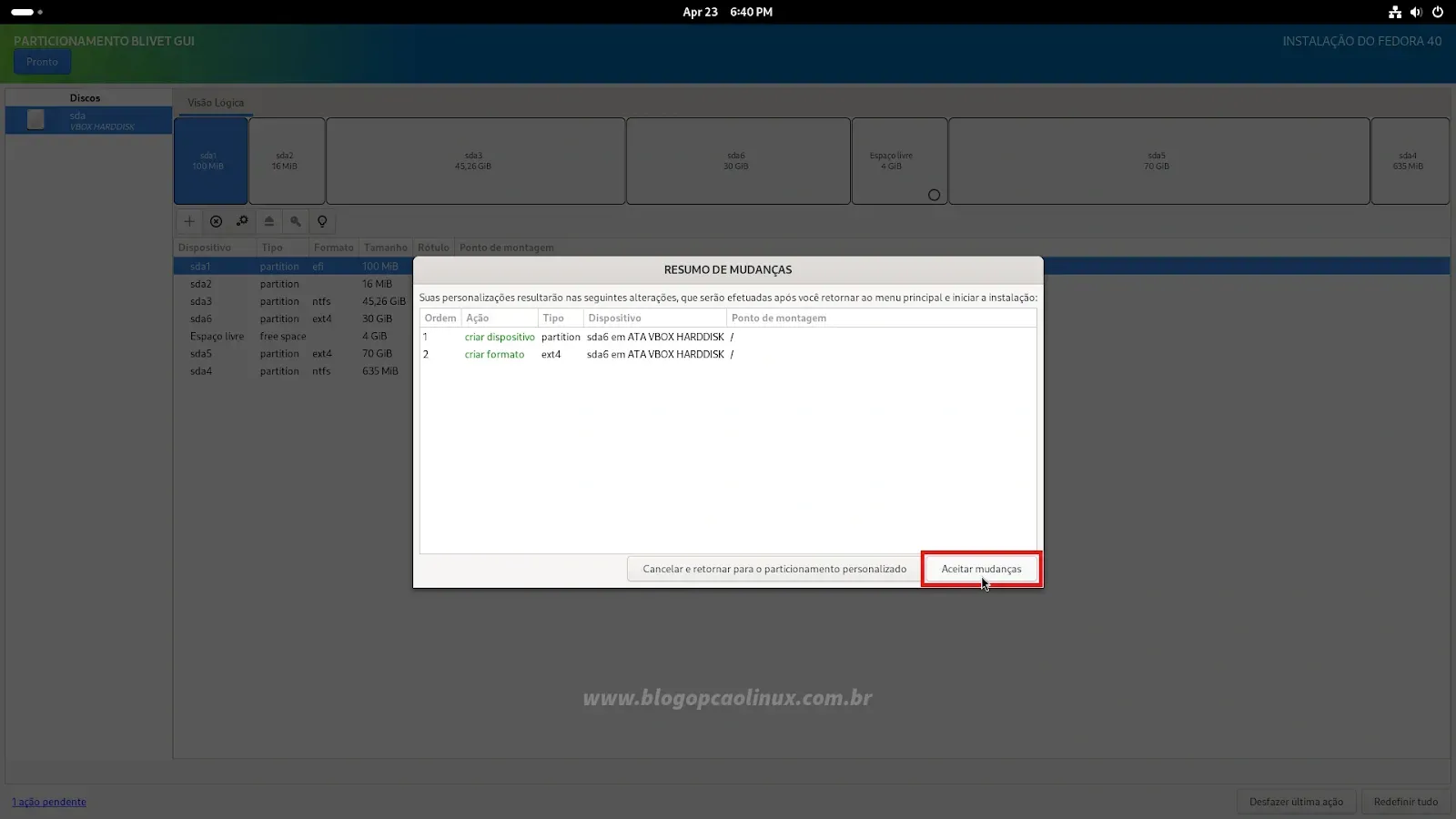Screen dimensions: 1456x819
Task: Click the Pronto button
Action: pos(42,62)
